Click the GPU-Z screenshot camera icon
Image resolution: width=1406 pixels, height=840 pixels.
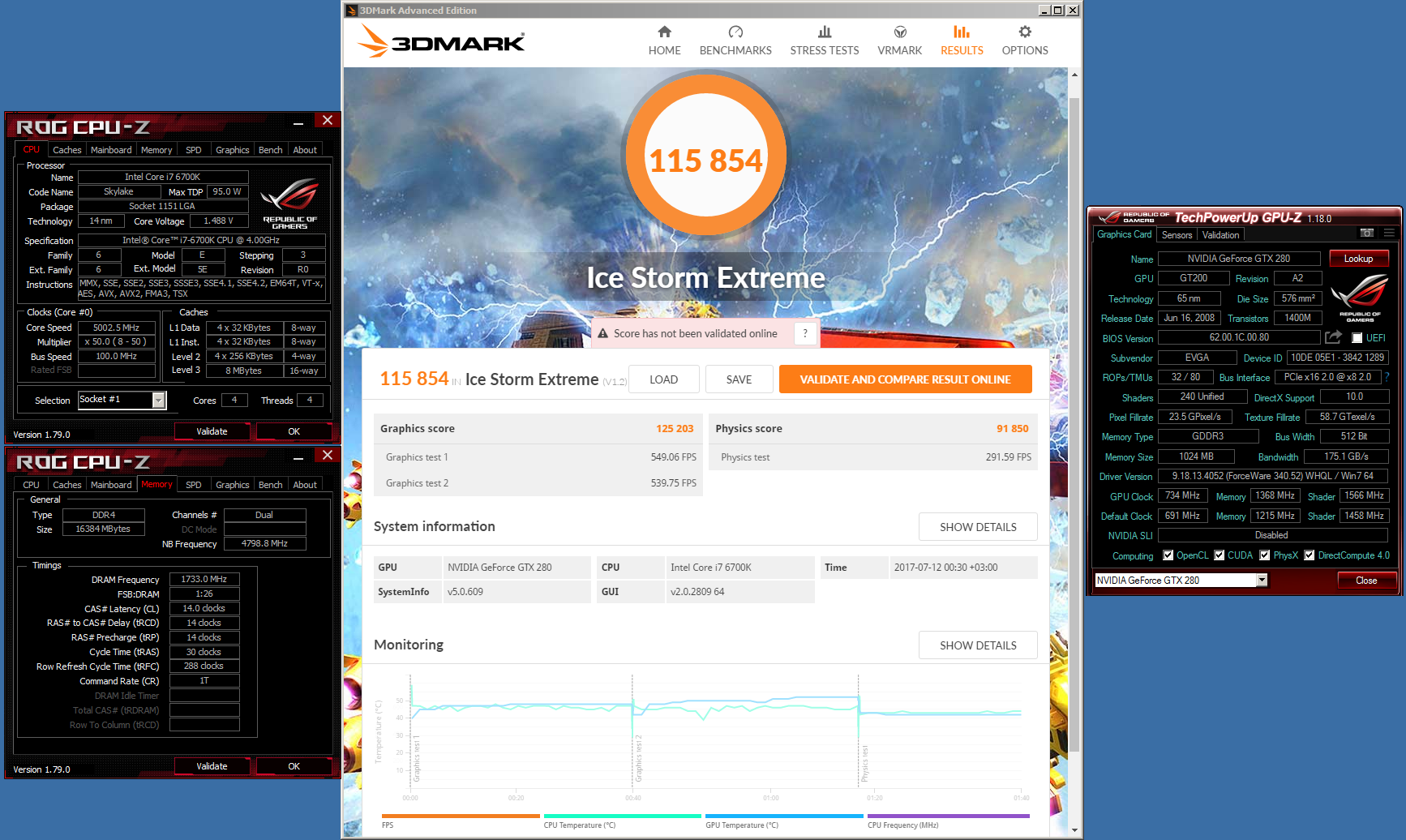tap(1367, 234)
